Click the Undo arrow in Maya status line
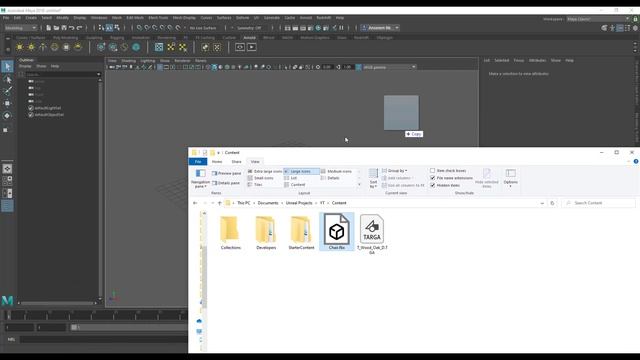640x360 pixels. pyautogui.click(x=71, y=28)
